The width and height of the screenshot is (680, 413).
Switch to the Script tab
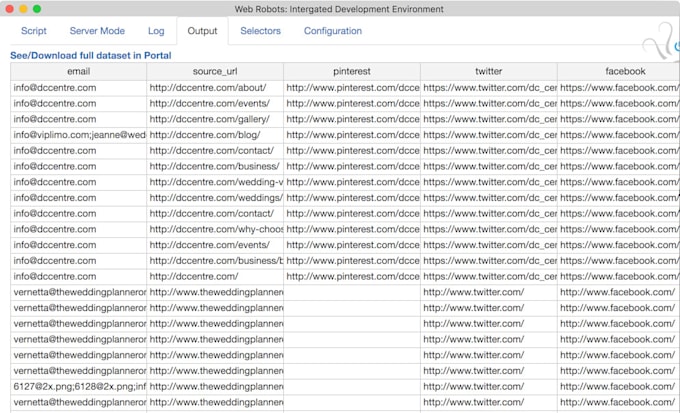pos(34,31)
